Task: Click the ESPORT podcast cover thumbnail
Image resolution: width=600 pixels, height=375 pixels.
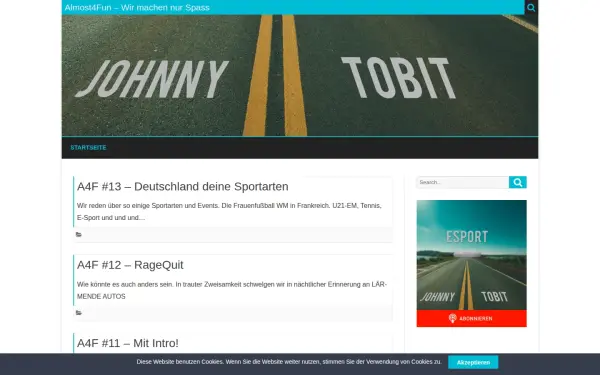Action: (x=471, y=255)
